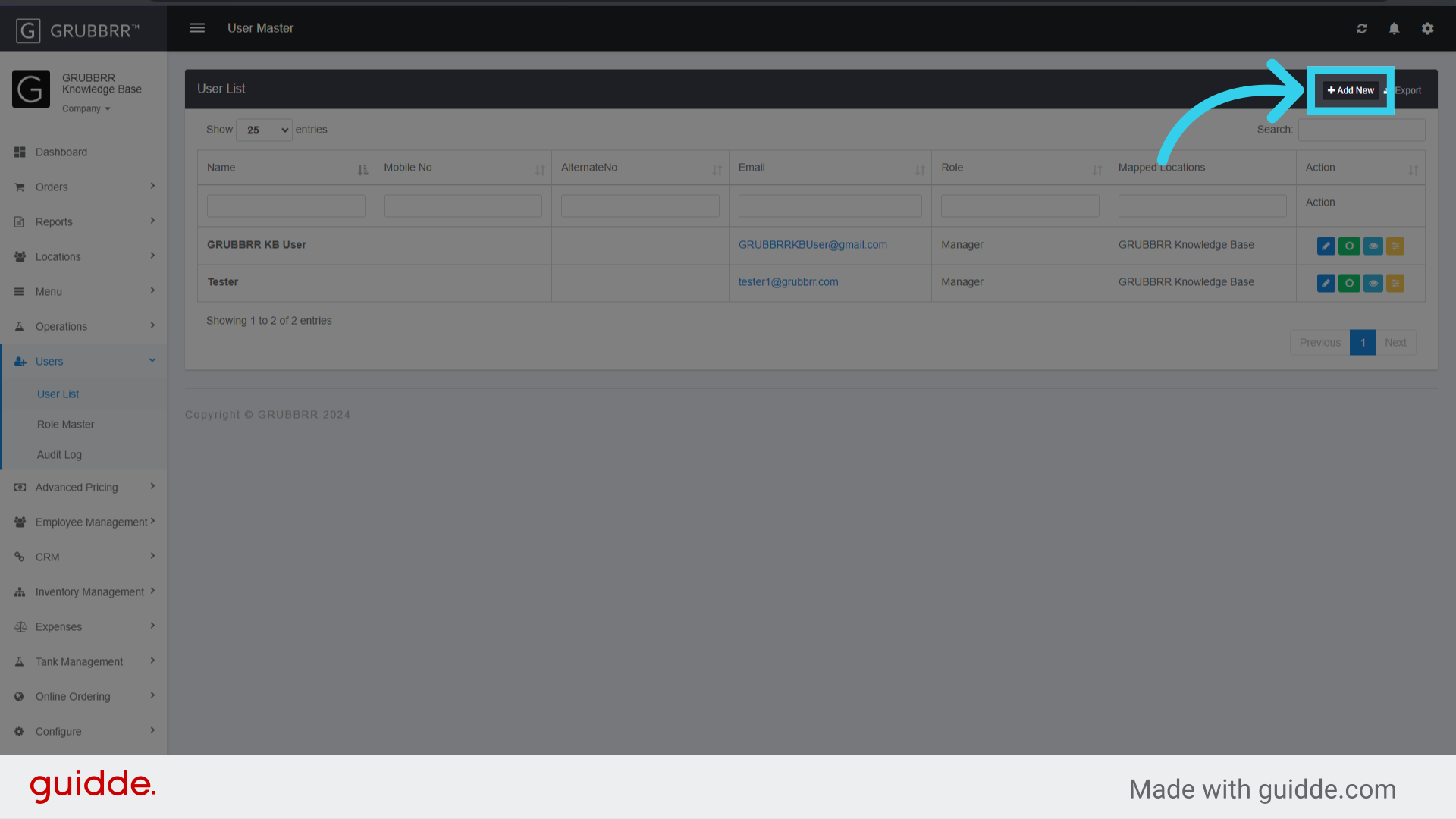Open the Company dropdown
1456x819 pixels.
(86, 109)
